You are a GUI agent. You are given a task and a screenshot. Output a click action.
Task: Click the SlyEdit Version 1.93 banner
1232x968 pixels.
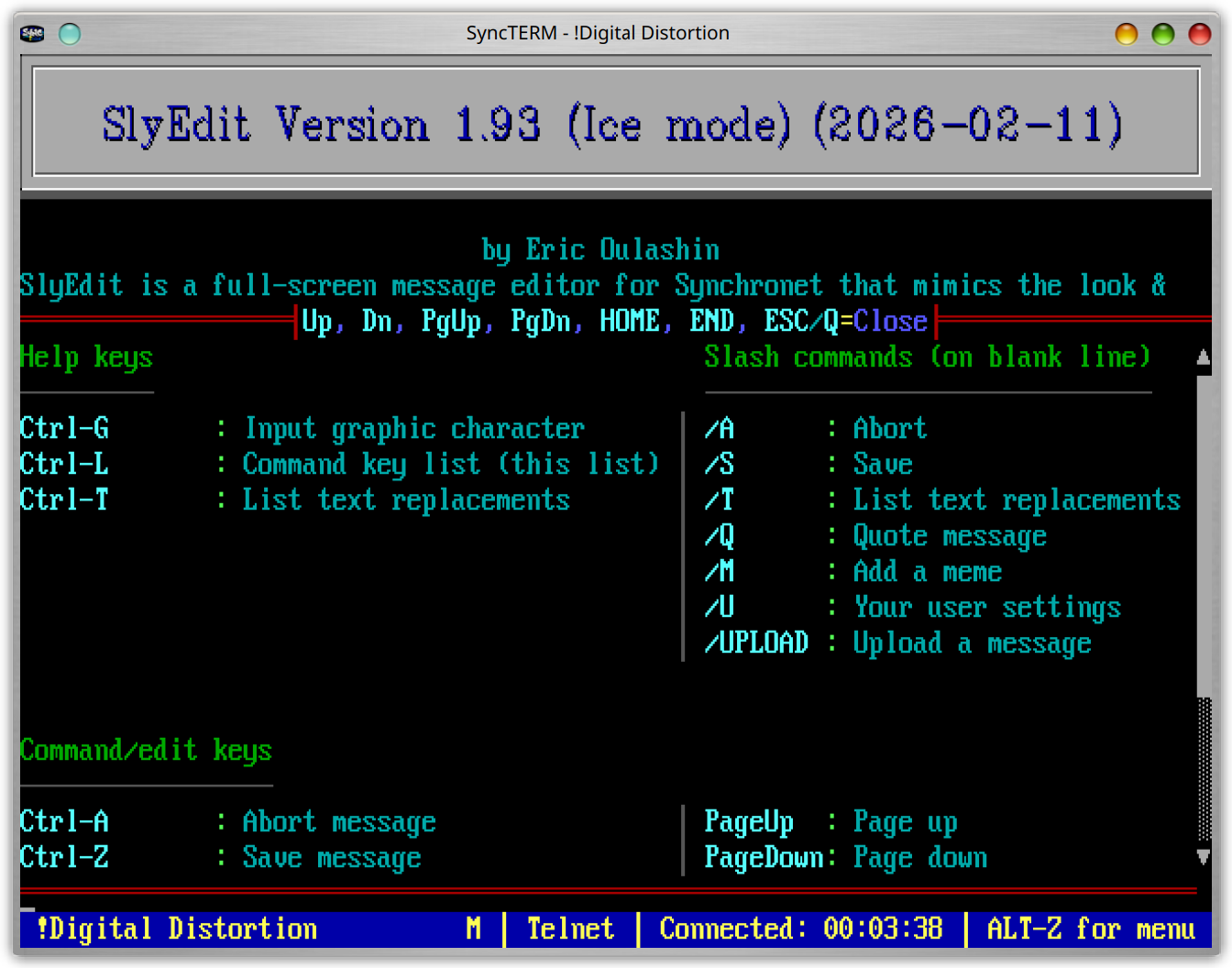tap(612, 124)
